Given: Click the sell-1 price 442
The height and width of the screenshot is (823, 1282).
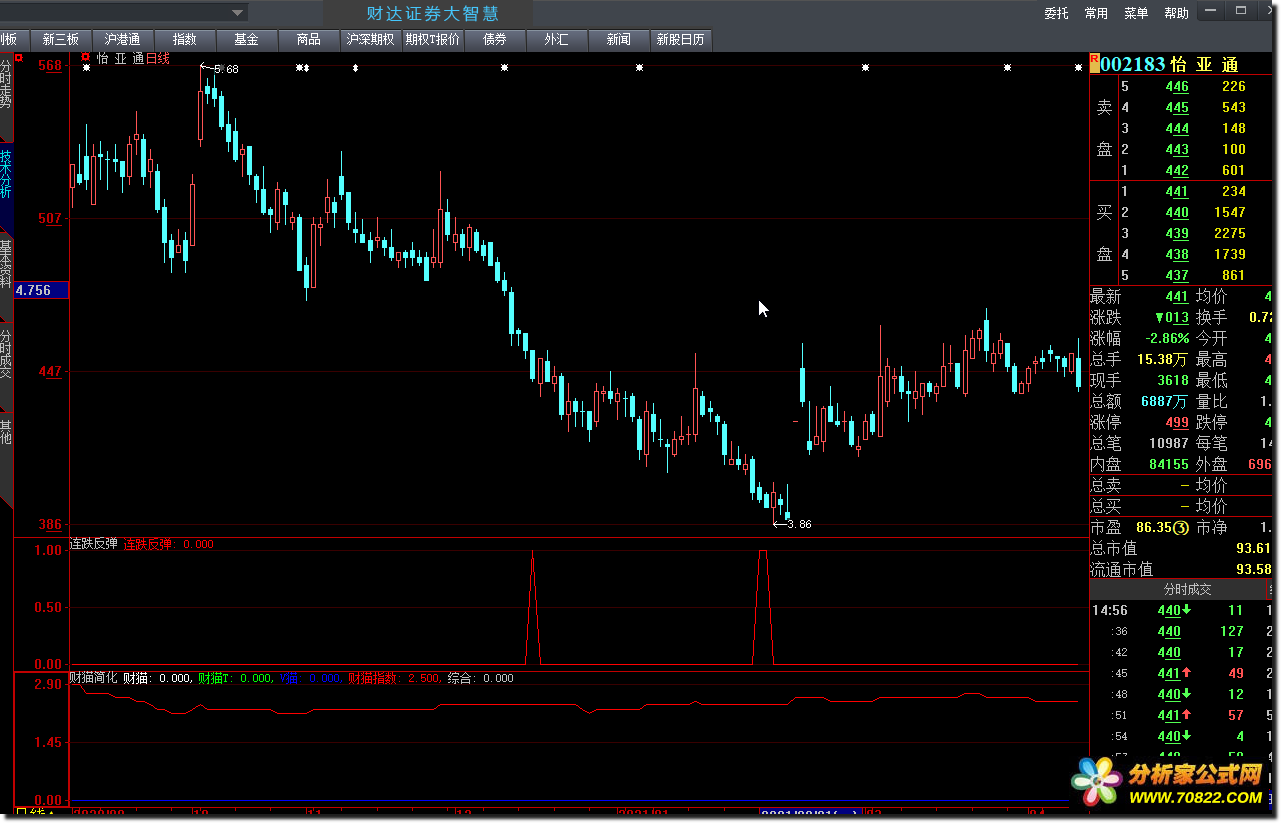Looking at the screenshot, I should 1177,170.
